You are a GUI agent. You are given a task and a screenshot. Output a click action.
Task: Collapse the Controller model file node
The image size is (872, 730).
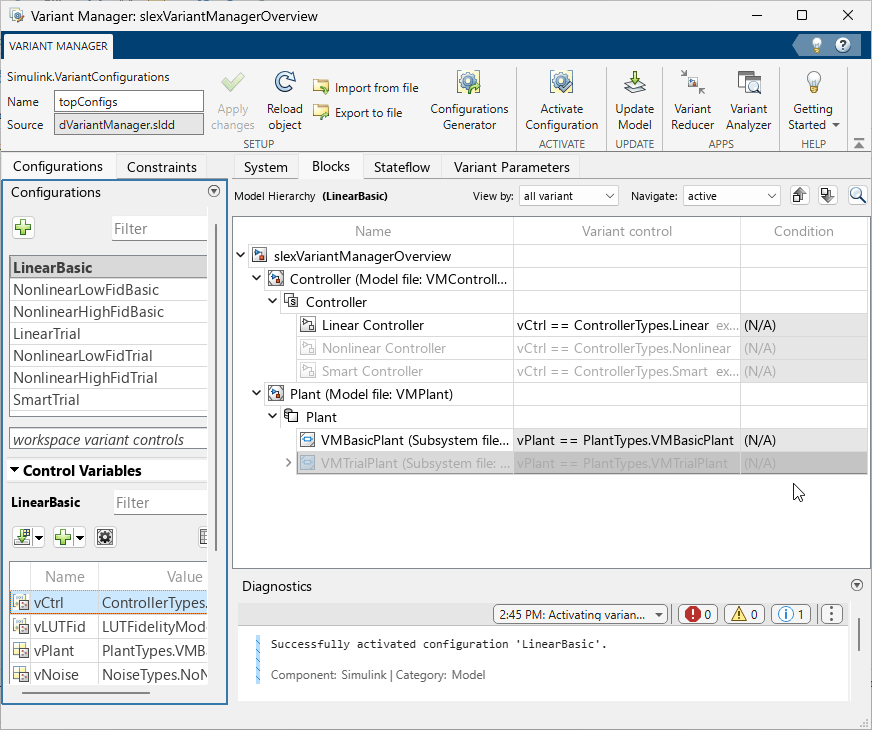(256, 278)
